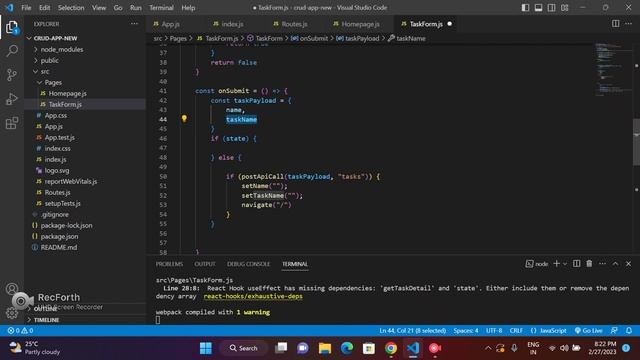640x360 pixels.
Task: Click the feedback icon in status bar
Action: pos(614,331)
